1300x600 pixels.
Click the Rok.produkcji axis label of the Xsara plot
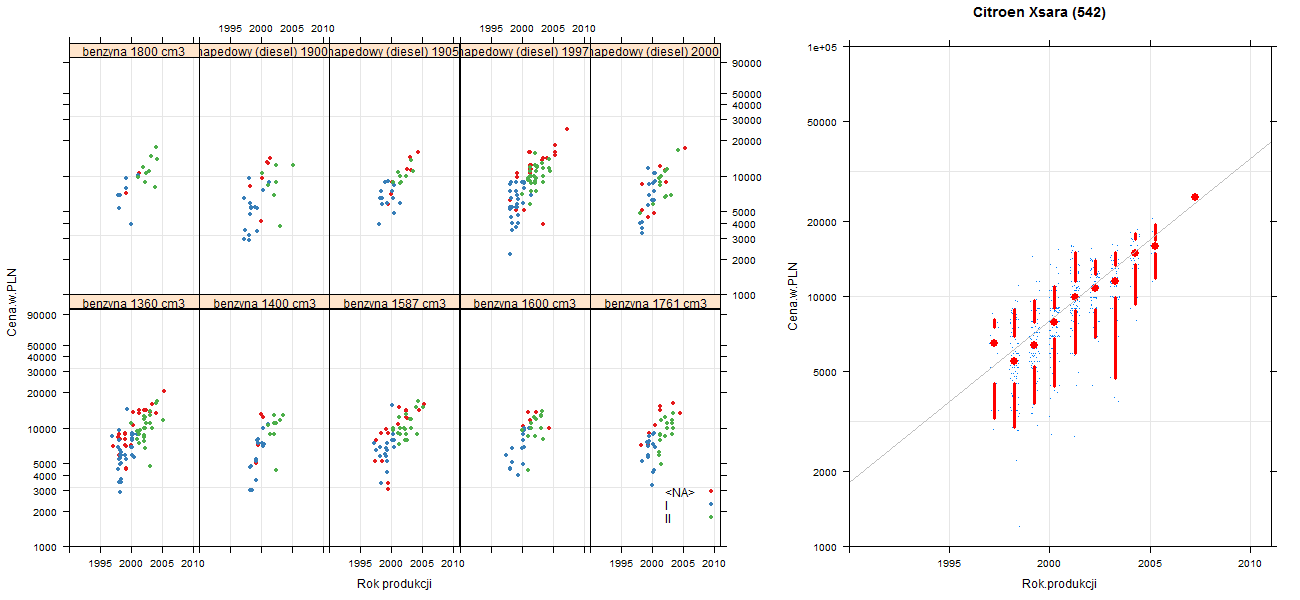coord(1060,584)
